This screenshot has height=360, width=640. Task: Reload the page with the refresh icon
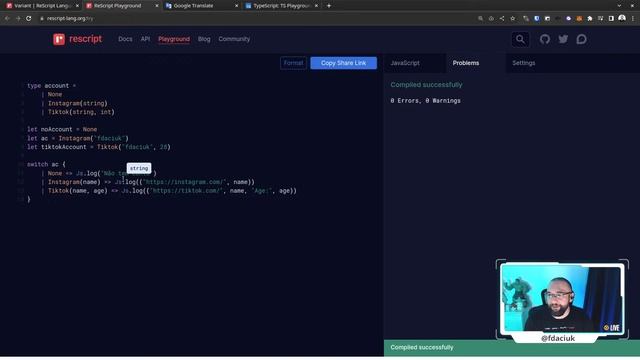click(29, 18)
